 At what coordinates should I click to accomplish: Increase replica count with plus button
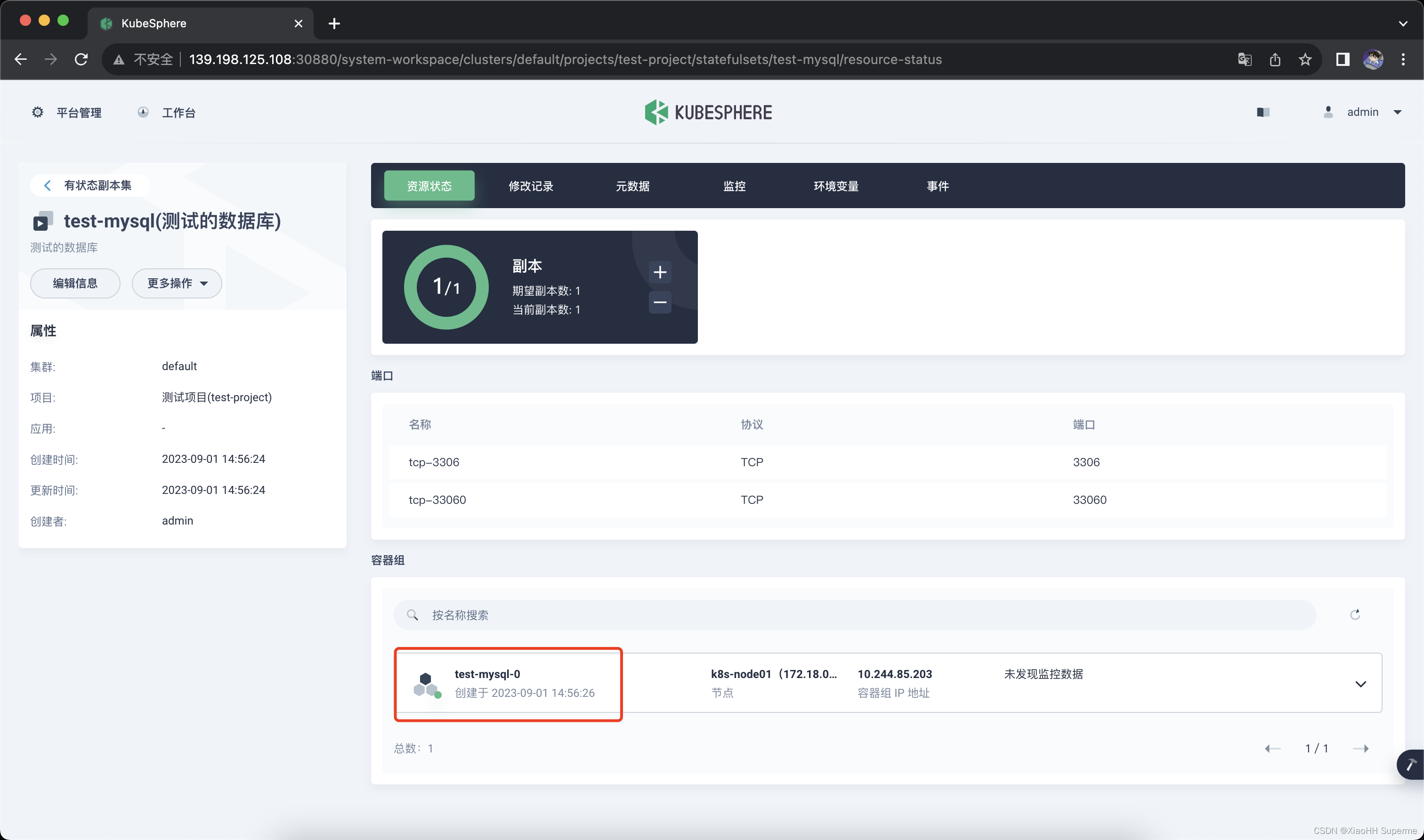(x=660, y=272)
